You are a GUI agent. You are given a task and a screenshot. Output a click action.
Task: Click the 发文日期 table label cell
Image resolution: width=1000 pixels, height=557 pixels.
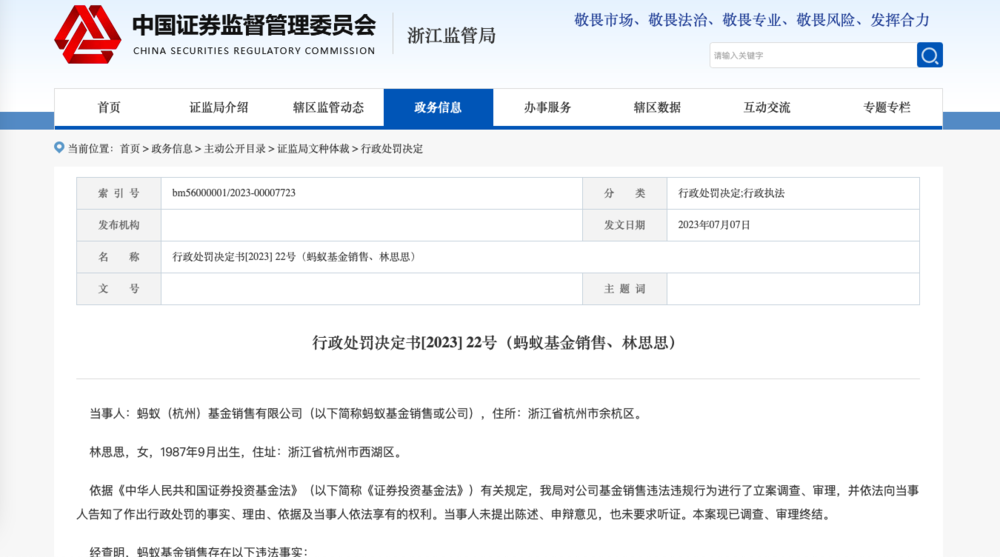pos(624,225)
